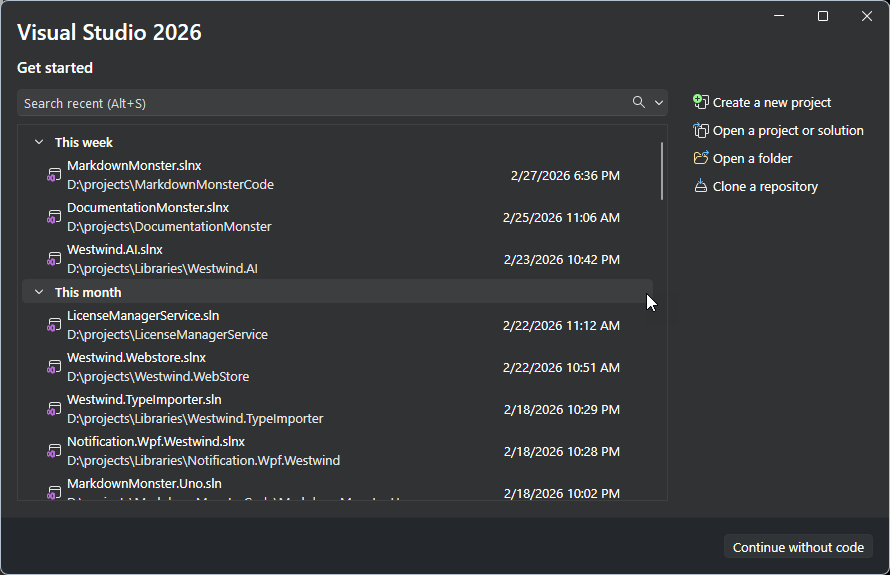Click the date 2/27/2026 6:36 PM
The width and height of the screenshot is (890, 575).
pyautogui.click(x=565, y=175)
